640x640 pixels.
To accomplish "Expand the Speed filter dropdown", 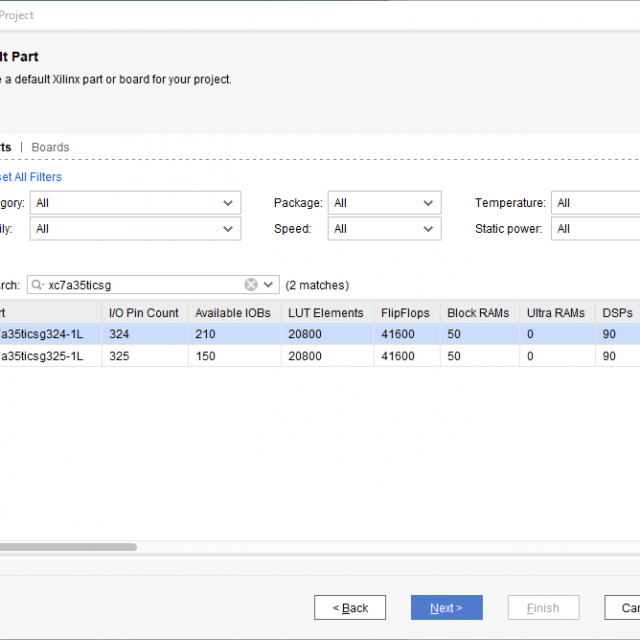I will coord(384,229).
